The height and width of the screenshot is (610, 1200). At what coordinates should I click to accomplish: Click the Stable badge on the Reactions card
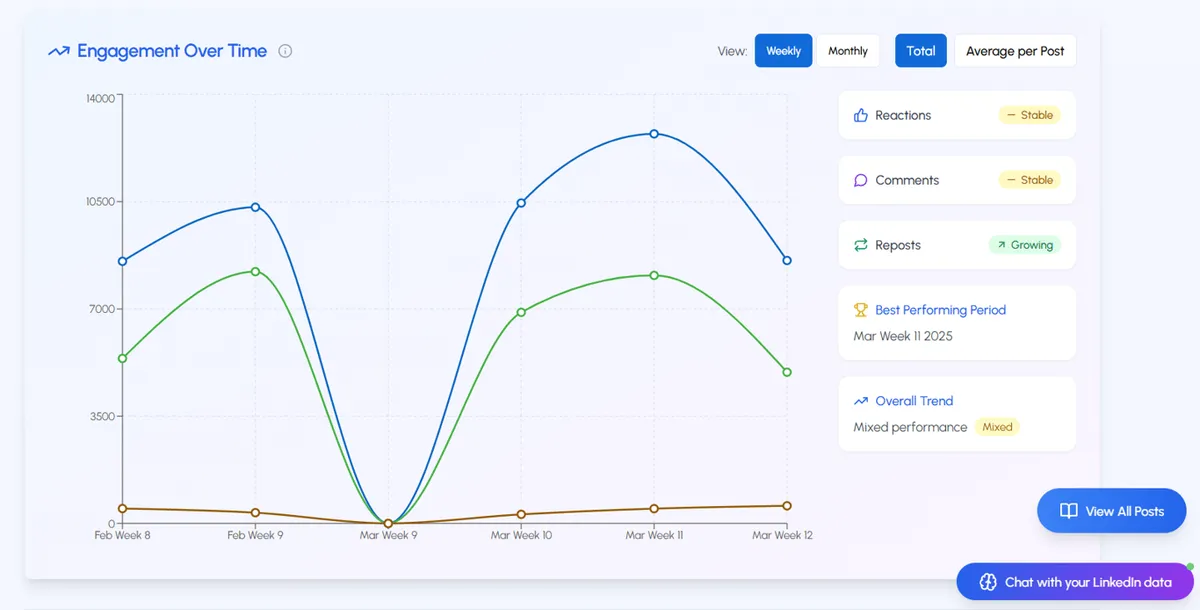pyautogui.click(x=1030, y=114)
